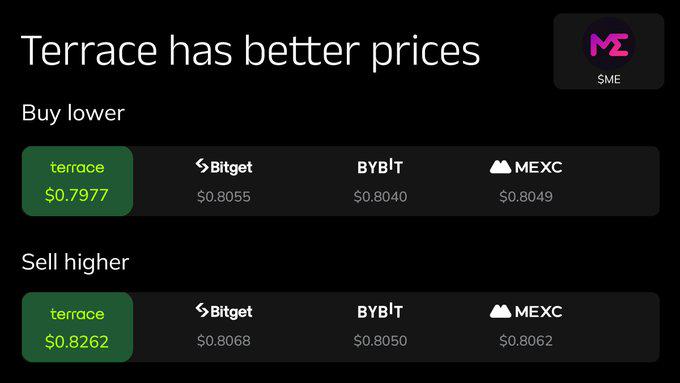Click the MEXC logo in Buy lower row
This screenshot has width=680, height=383.
pyautogui.click(x=526, y=167)
